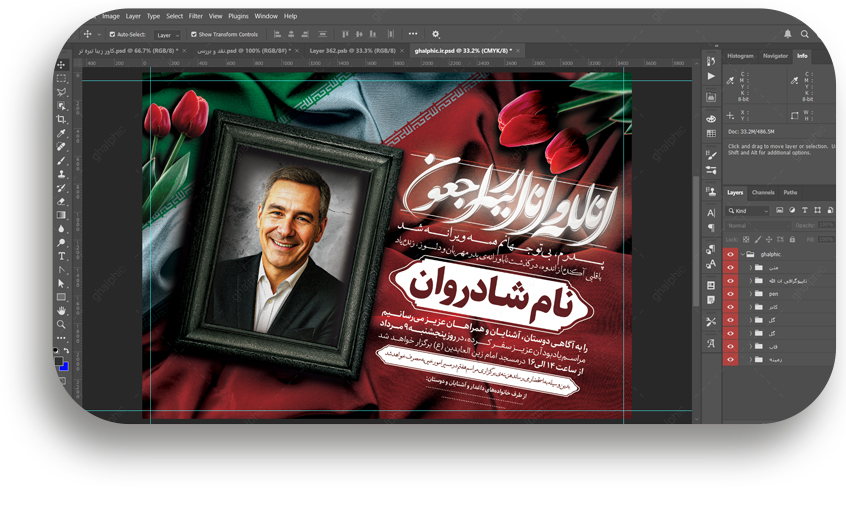
Task: Hide the pen layer group
Action: coord(730,294)
